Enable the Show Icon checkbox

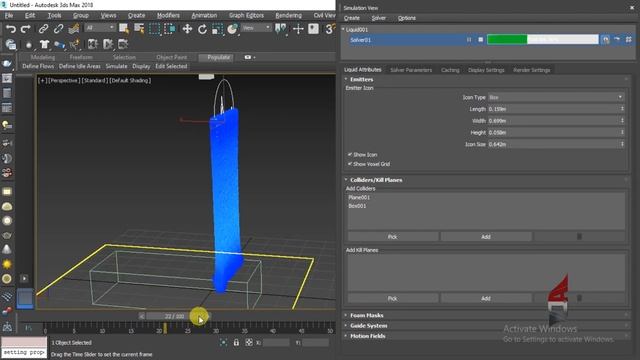[x=350, y=154]
